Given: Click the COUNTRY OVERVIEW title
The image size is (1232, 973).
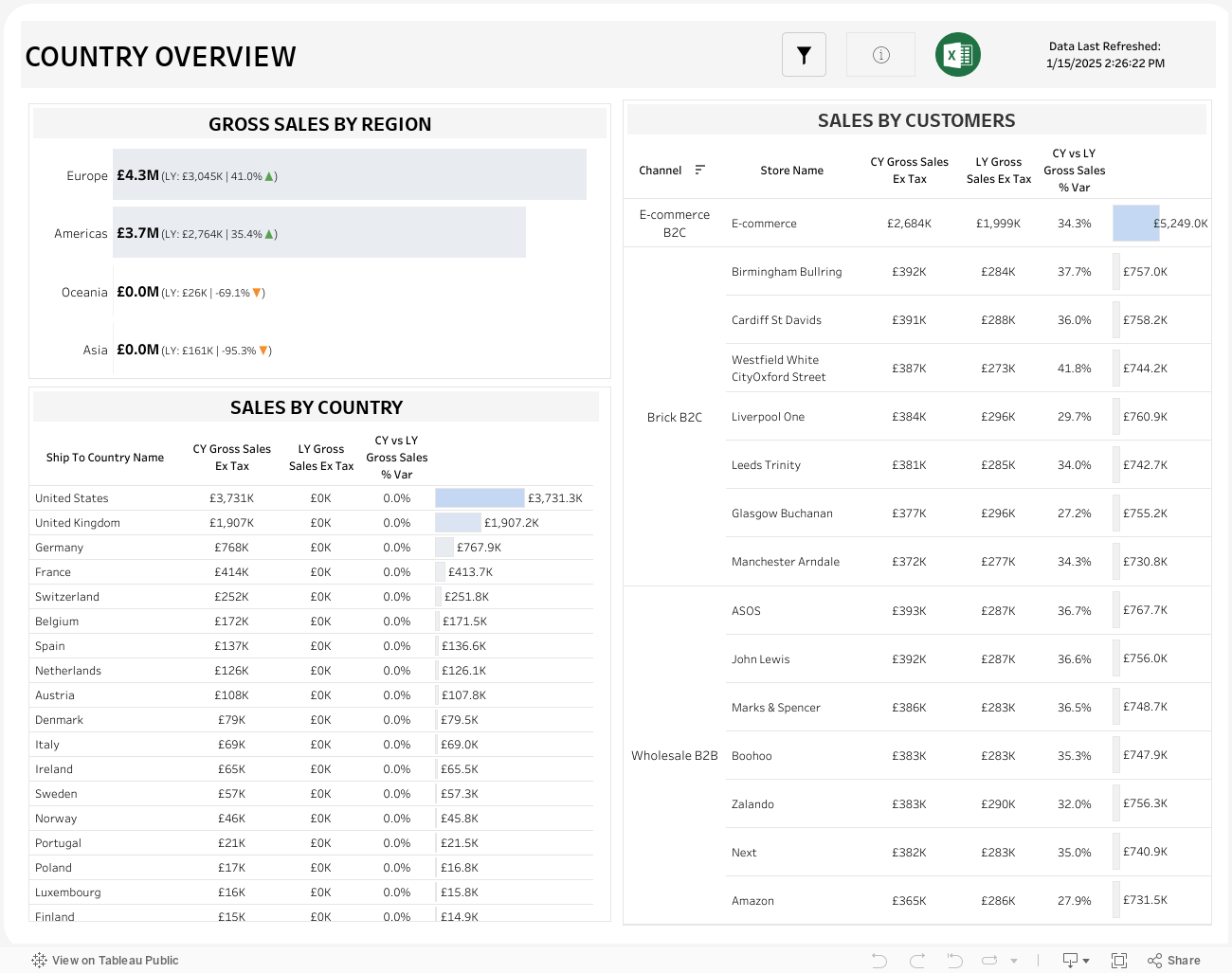Looking at the screenshot, I should click(160, 57).
